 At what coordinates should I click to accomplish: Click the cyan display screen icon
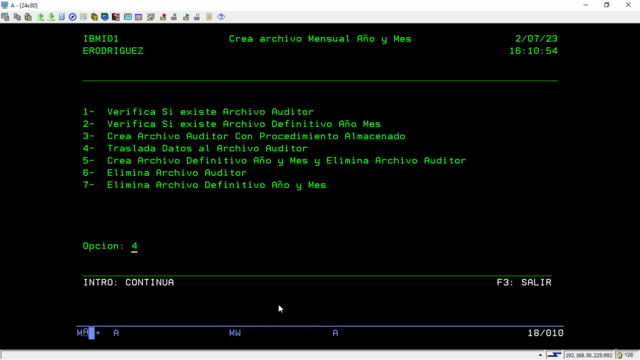click(x=128, y=17)
